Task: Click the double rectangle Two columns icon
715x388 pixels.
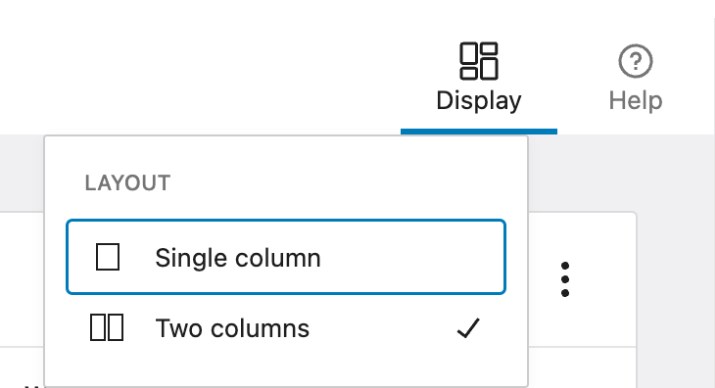Action: [107, 328]
